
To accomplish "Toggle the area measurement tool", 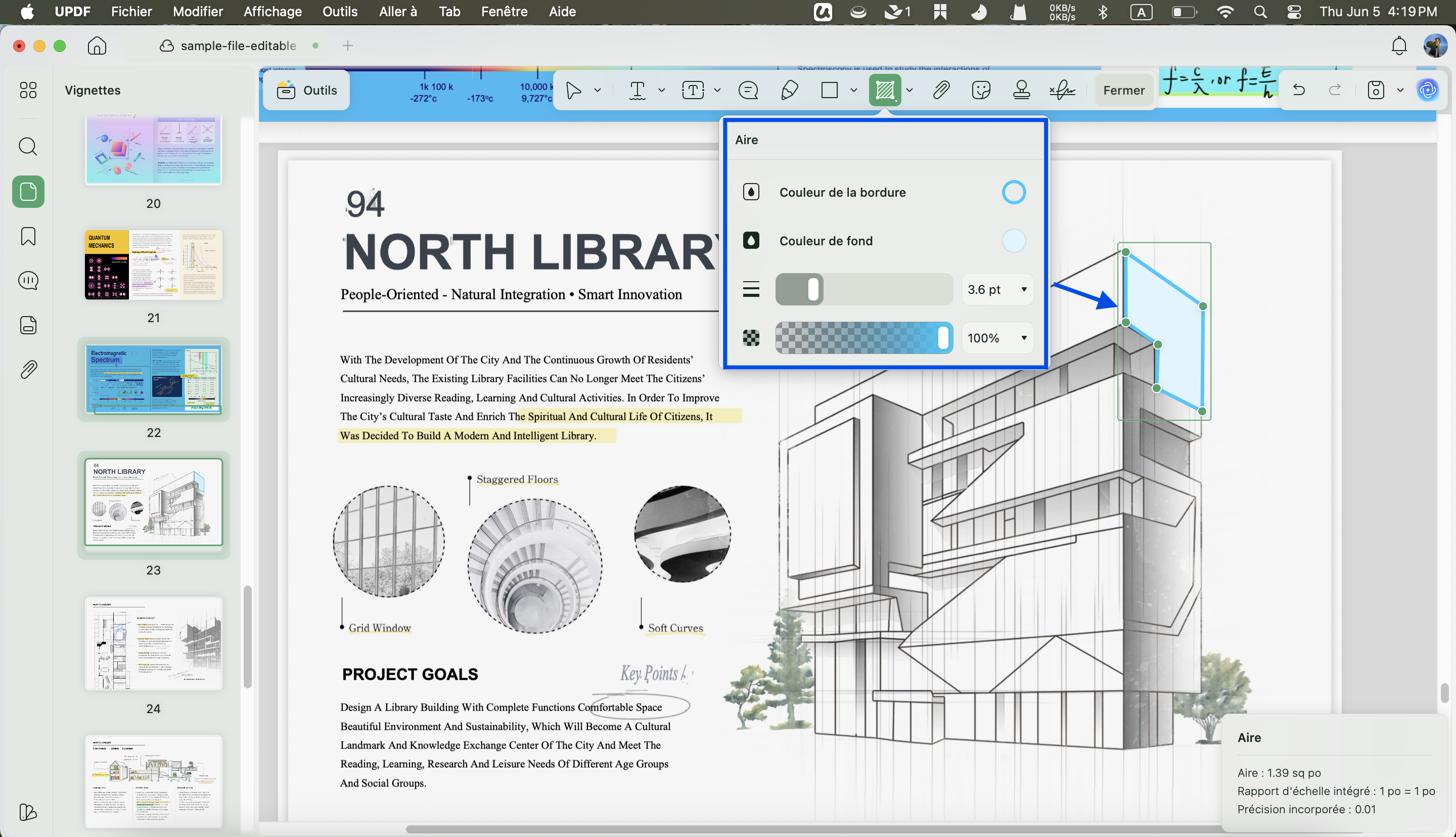I will click(885, 90).
